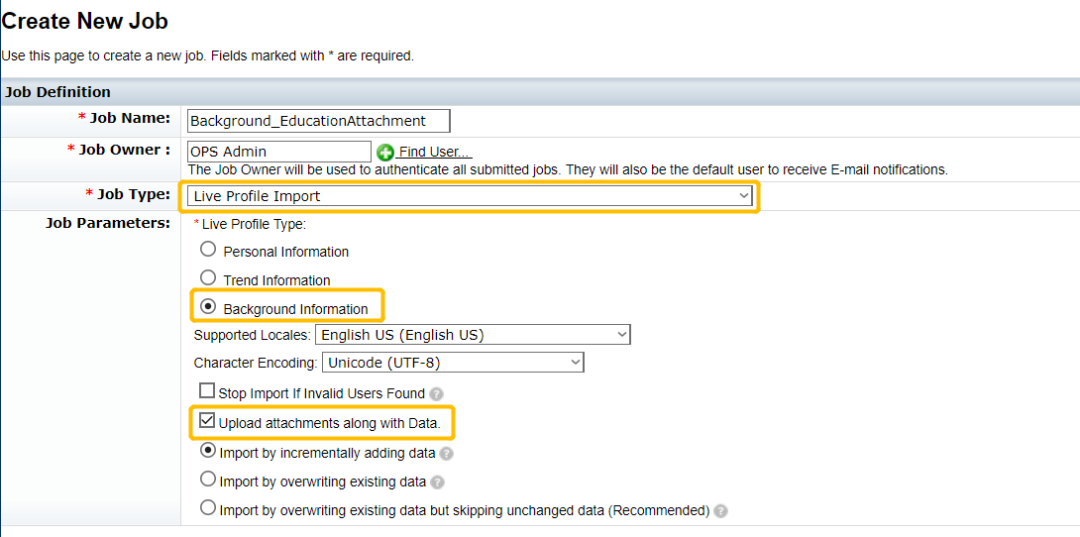This screenshot has height=537, width=1080.
Task: Click into the Job Name field
Action: coord(318,120)
